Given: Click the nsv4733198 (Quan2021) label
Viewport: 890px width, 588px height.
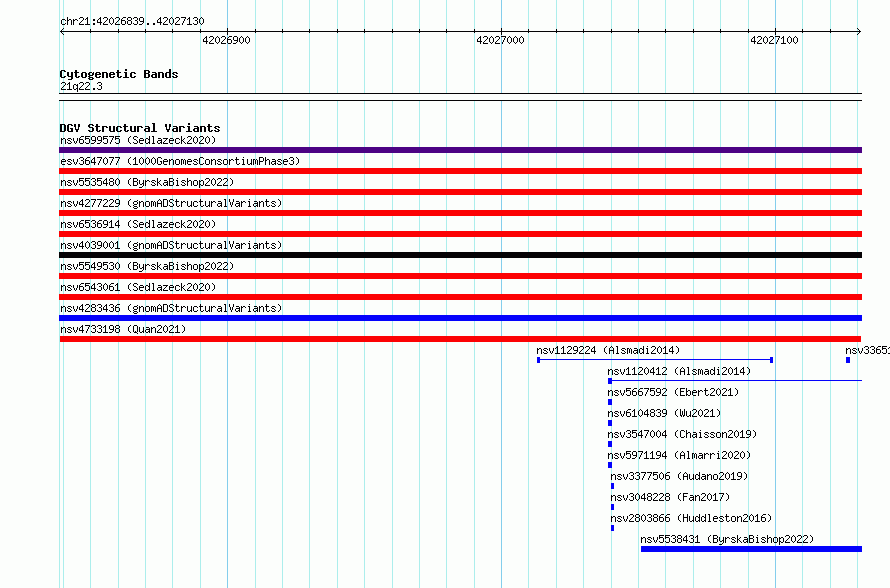Looking at the screenshot, I should point(123,329).
